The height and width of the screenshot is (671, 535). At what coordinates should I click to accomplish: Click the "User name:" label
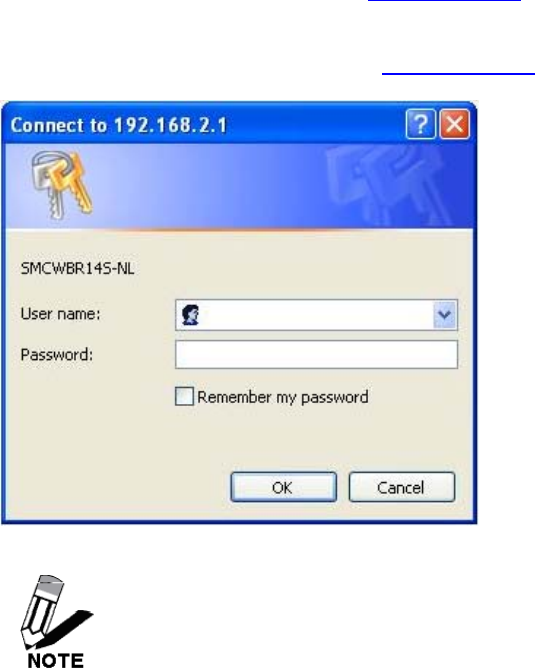pos(60,314)
